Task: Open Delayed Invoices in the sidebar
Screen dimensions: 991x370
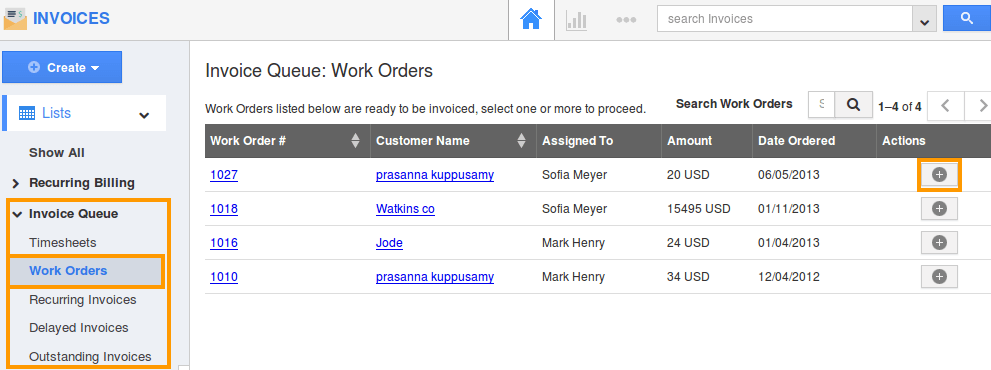Action: click(78, 328)
